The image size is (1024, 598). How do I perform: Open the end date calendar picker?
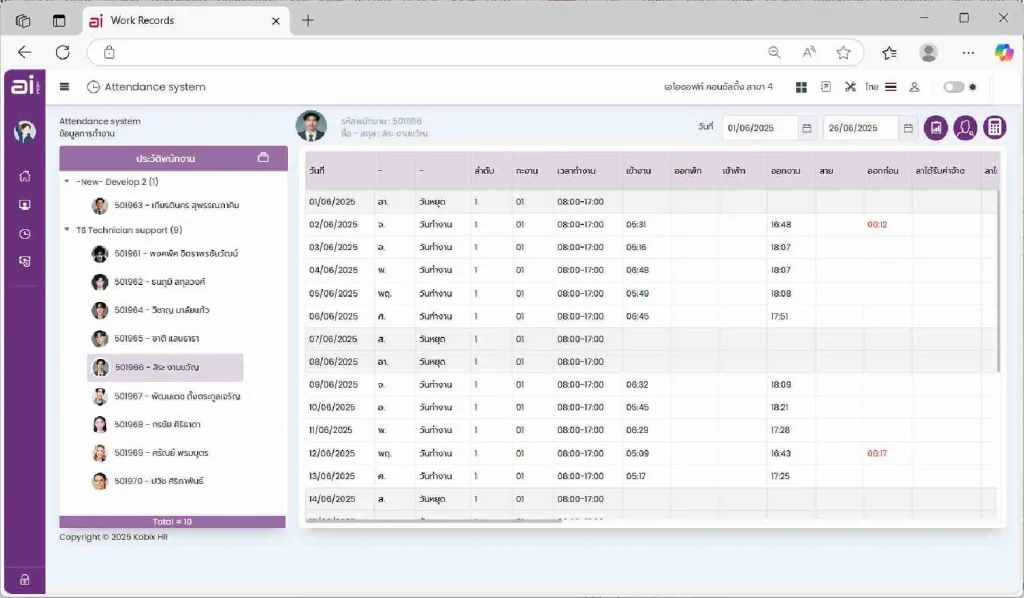pyautogui.click(x=907, y=128)
